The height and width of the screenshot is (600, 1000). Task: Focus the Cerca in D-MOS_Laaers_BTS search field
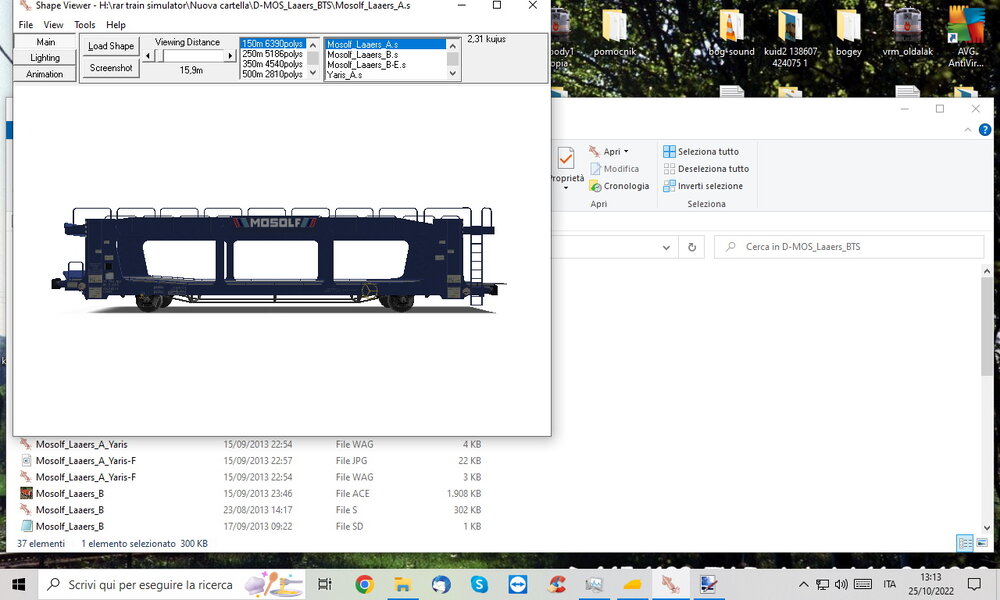[849, 247]
